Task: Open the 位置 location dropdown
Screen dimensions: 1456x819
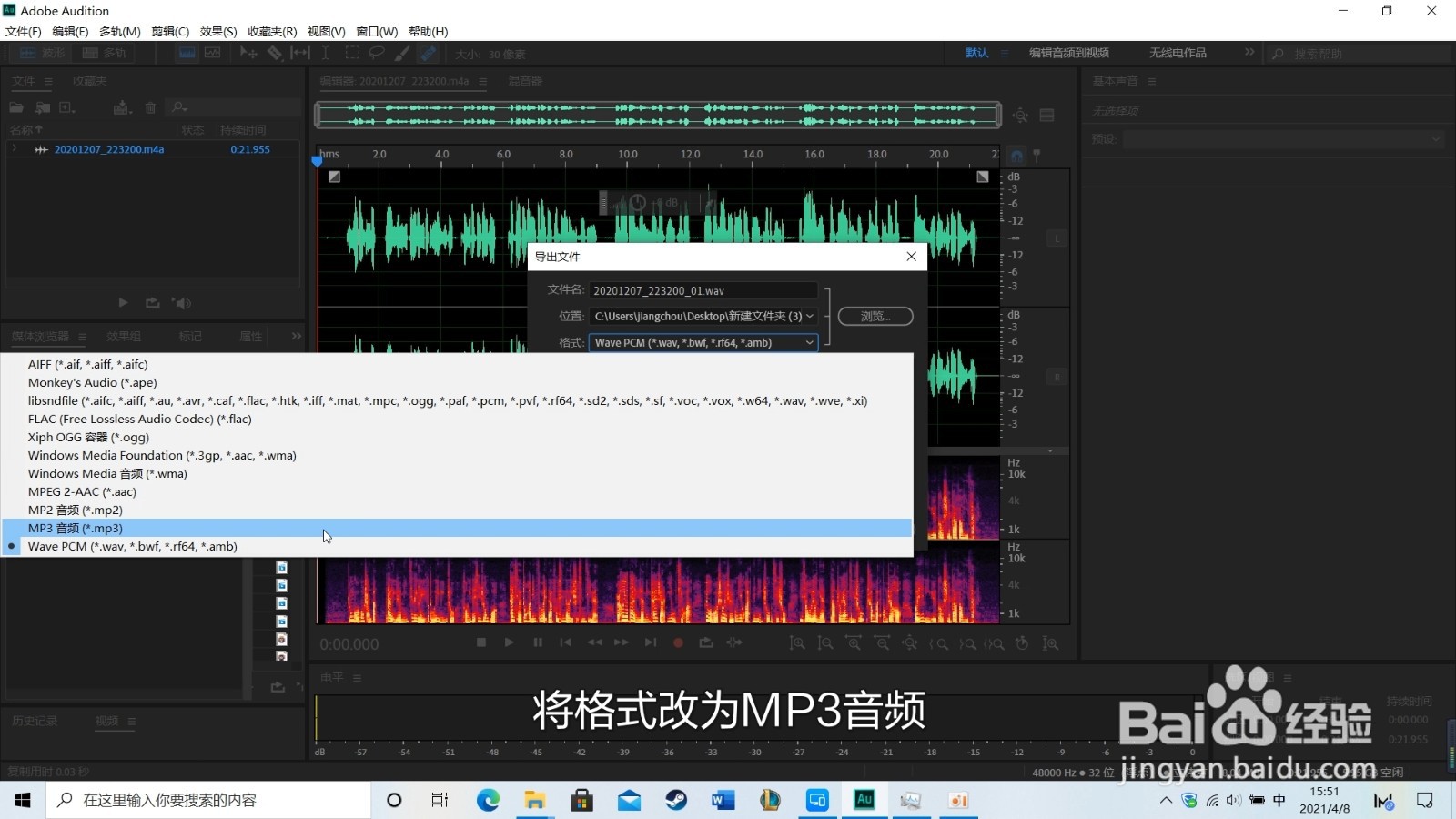Action: pos(703,316)
